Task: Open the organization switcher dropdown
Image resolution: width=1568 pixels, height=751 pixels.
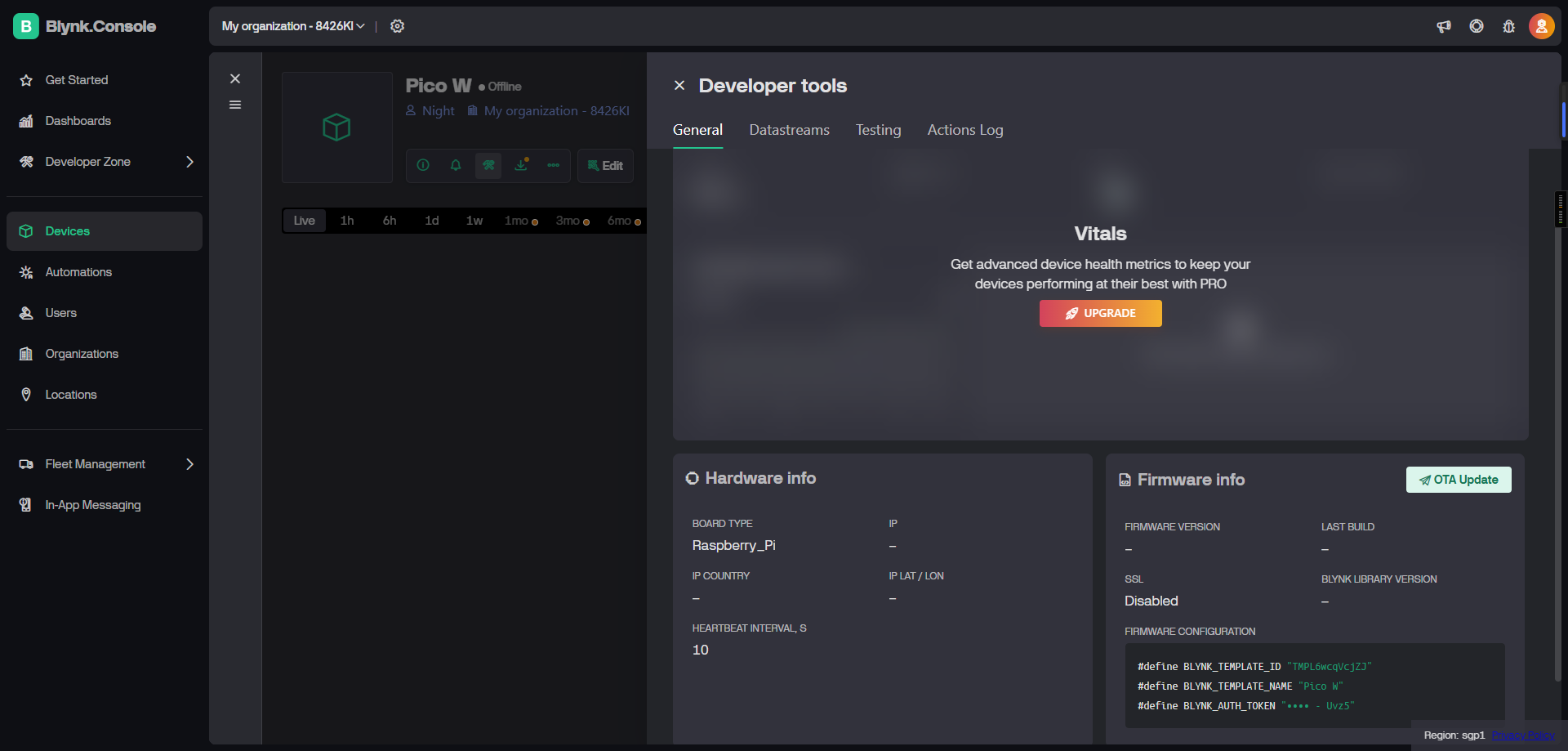Action: [293, 26]
